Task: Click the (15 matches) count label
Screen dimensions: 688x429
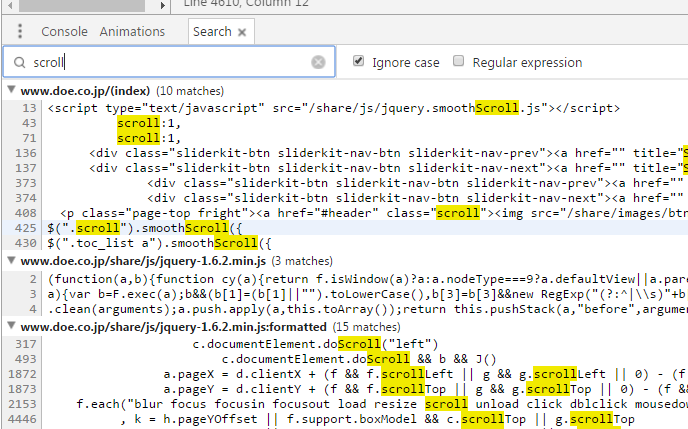Action: (x=366, y=327)
